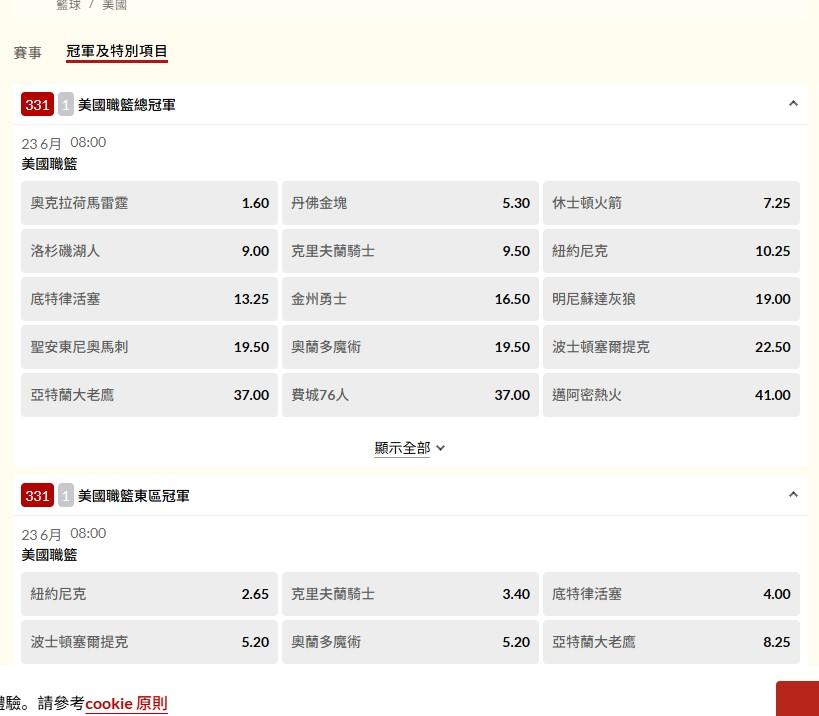819x716 pixels.
Task: Open the cookie 原則 link
Action: click(126, 703)
